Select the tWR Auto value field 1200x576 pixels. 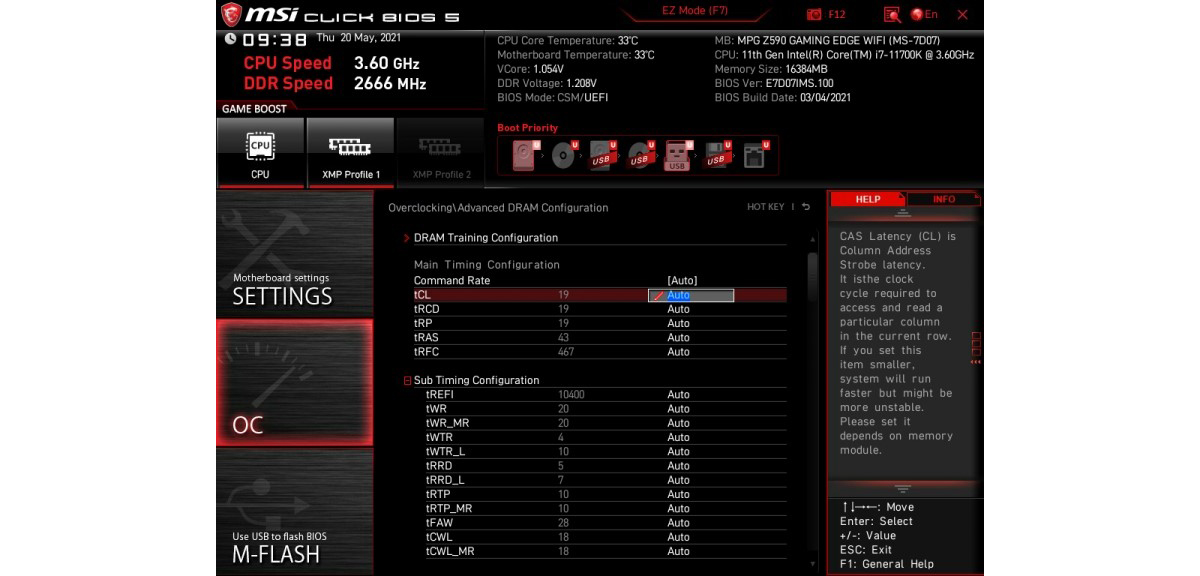click(679, 409)
